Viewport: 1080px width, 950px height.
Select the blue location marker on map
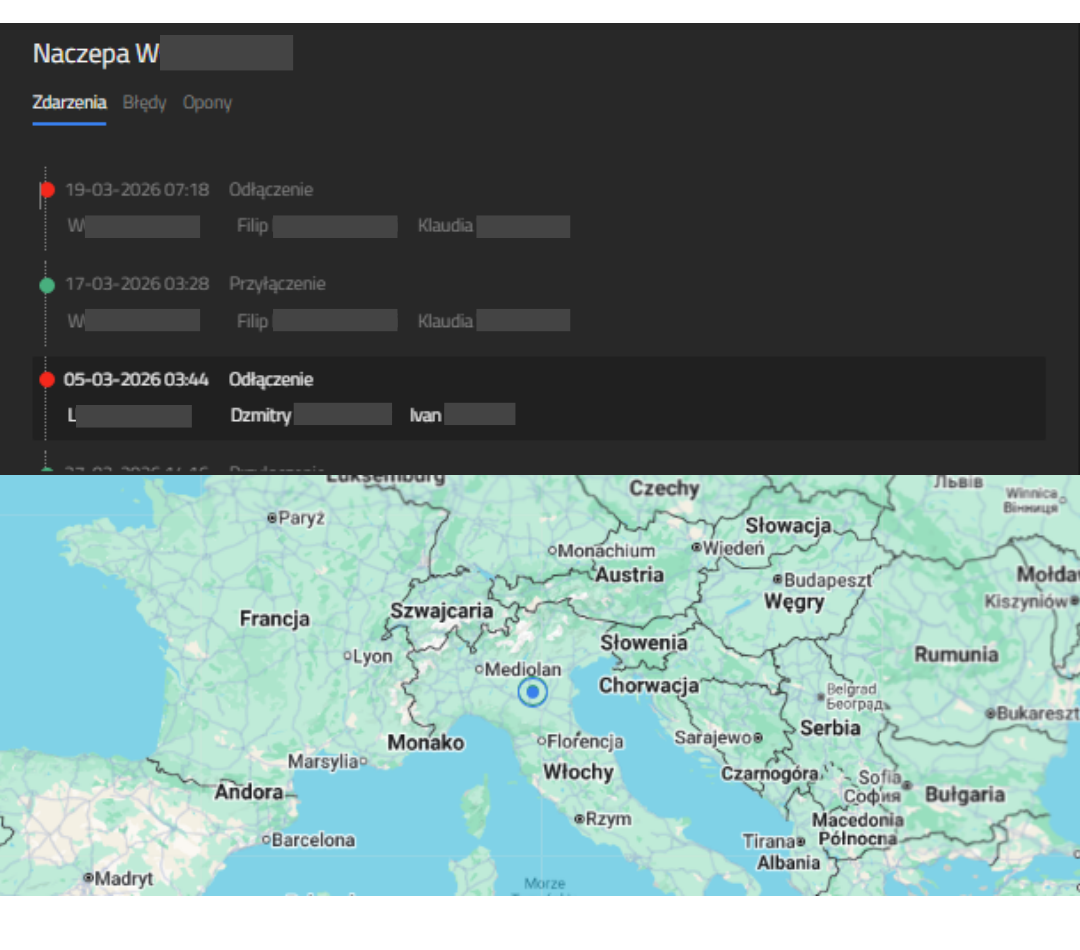533,692
